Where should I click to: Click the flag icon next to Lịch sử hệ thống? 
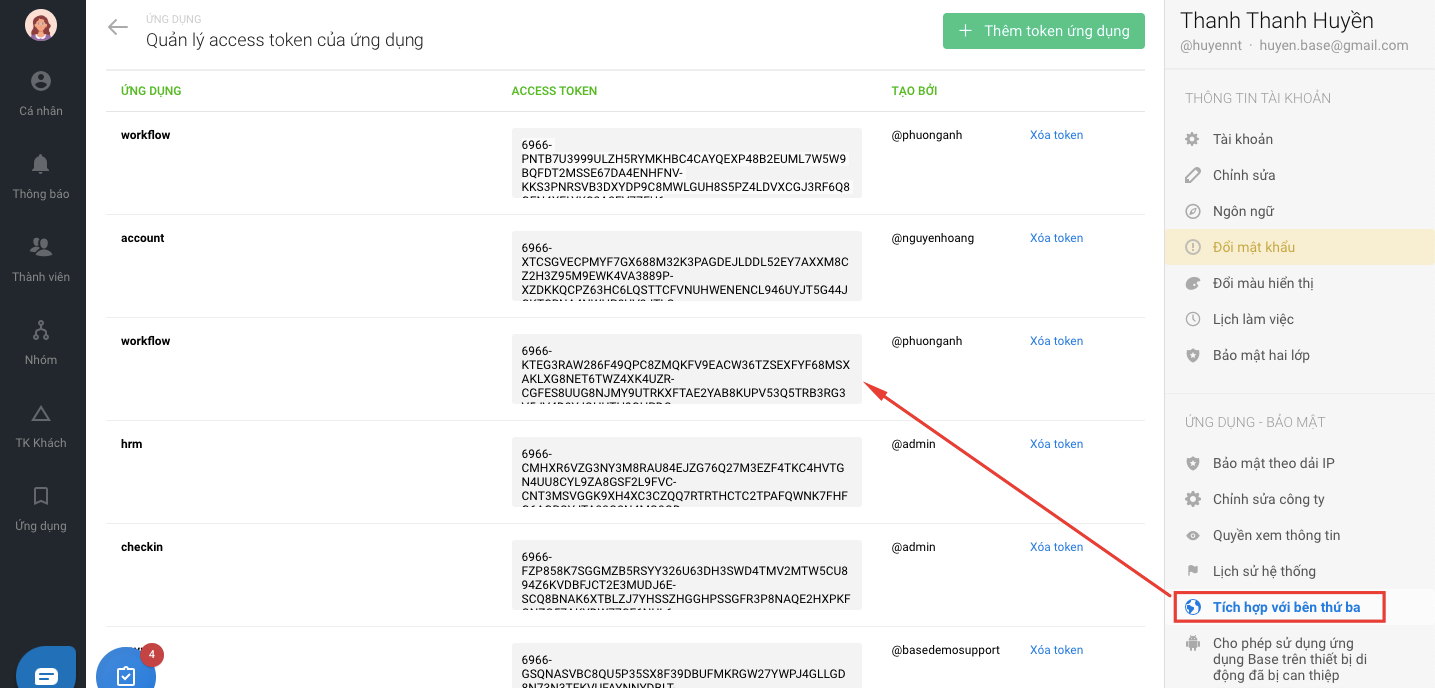pyautogui.click(x=1192, y=571)
